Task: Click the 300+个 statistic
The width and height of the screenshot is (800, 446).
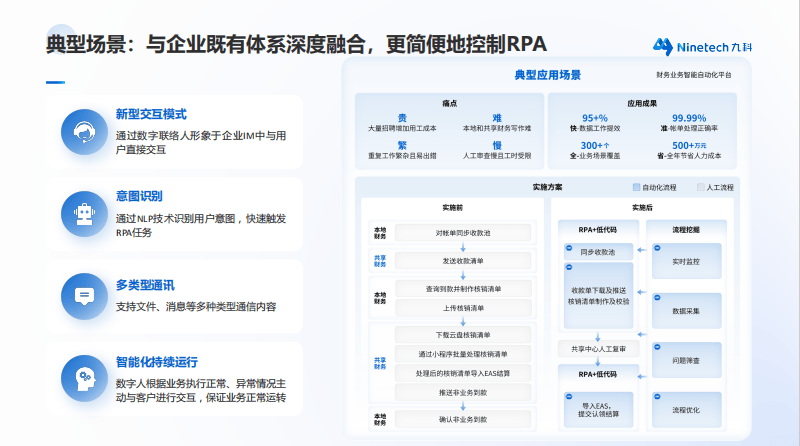Action: pyautogui.click(x=595, y=145)
